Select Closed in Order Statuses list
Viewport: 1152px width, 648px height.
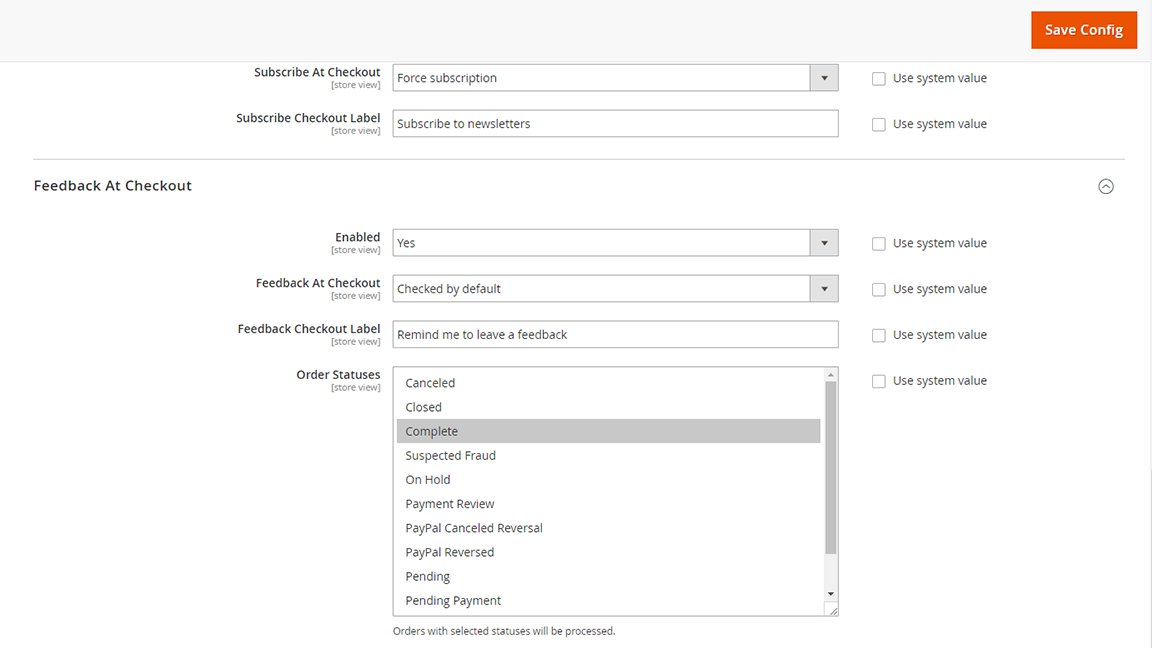coord(608,407)
